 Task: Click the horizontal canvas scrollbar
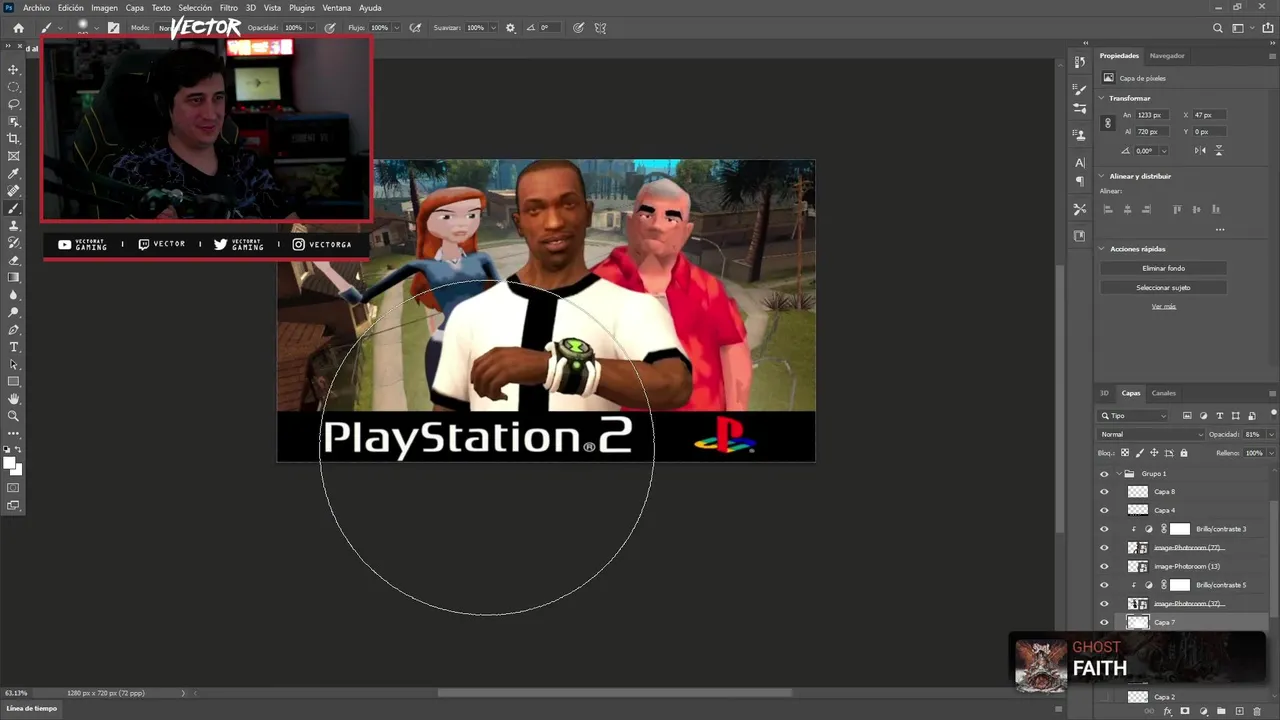(x=614, y=692)
